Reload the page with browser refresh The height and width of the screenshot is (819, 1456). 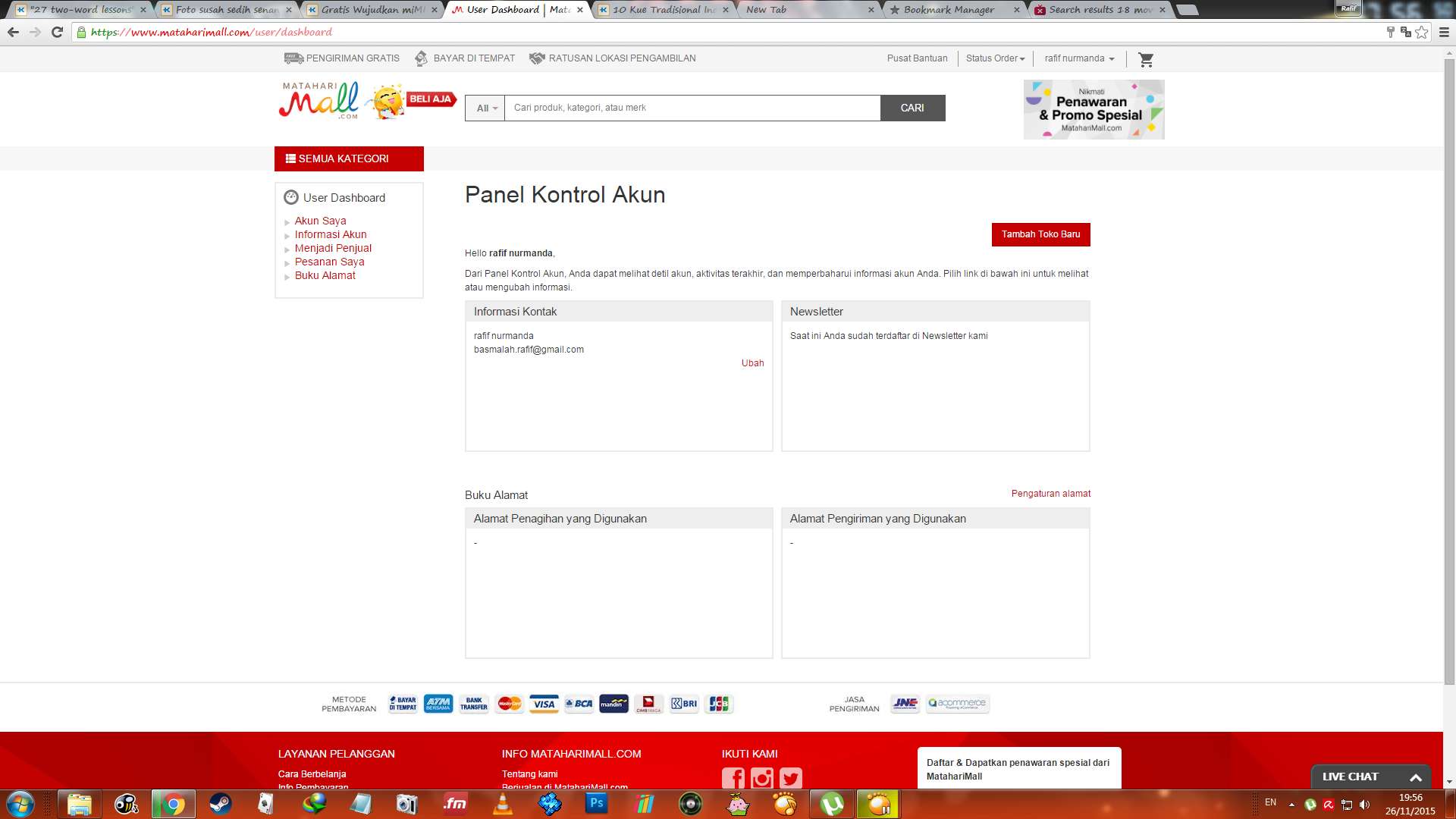(x=57, y=32)
